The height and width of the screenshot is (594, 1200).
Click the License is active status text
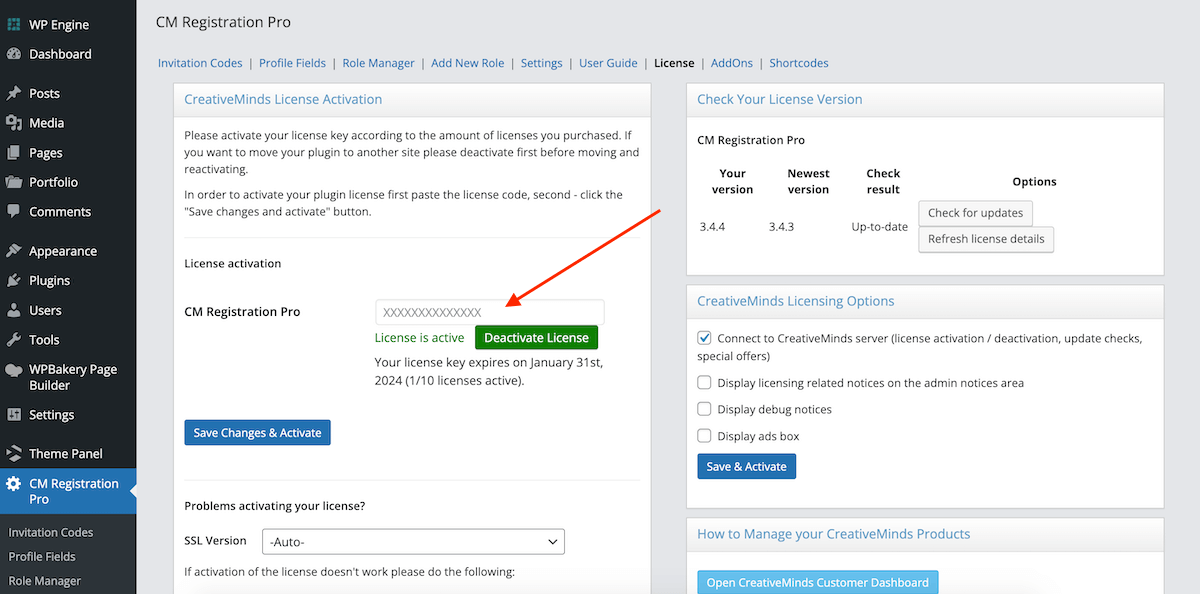click(420, 338)
